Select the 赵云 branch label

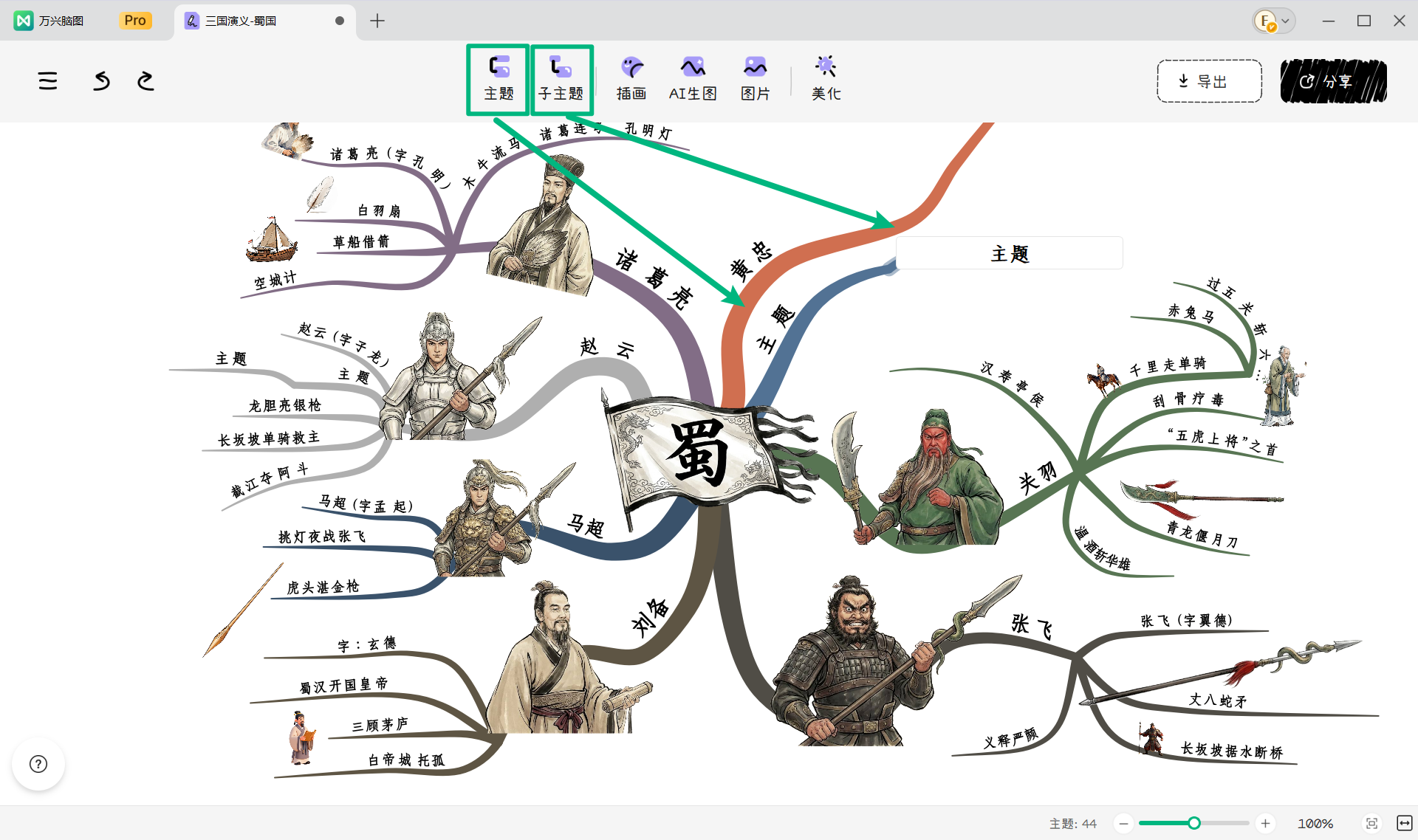607,348
